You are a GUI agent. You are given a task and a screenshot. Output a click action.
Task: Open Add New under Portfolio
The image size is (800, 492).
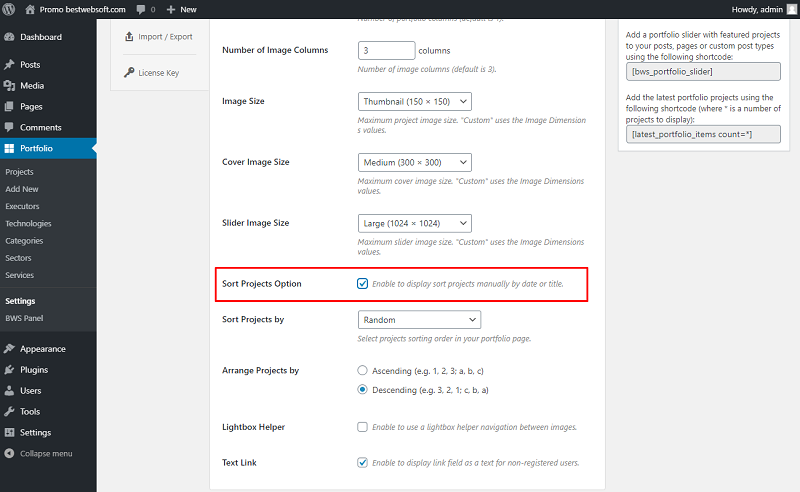(x=22, y=189)
